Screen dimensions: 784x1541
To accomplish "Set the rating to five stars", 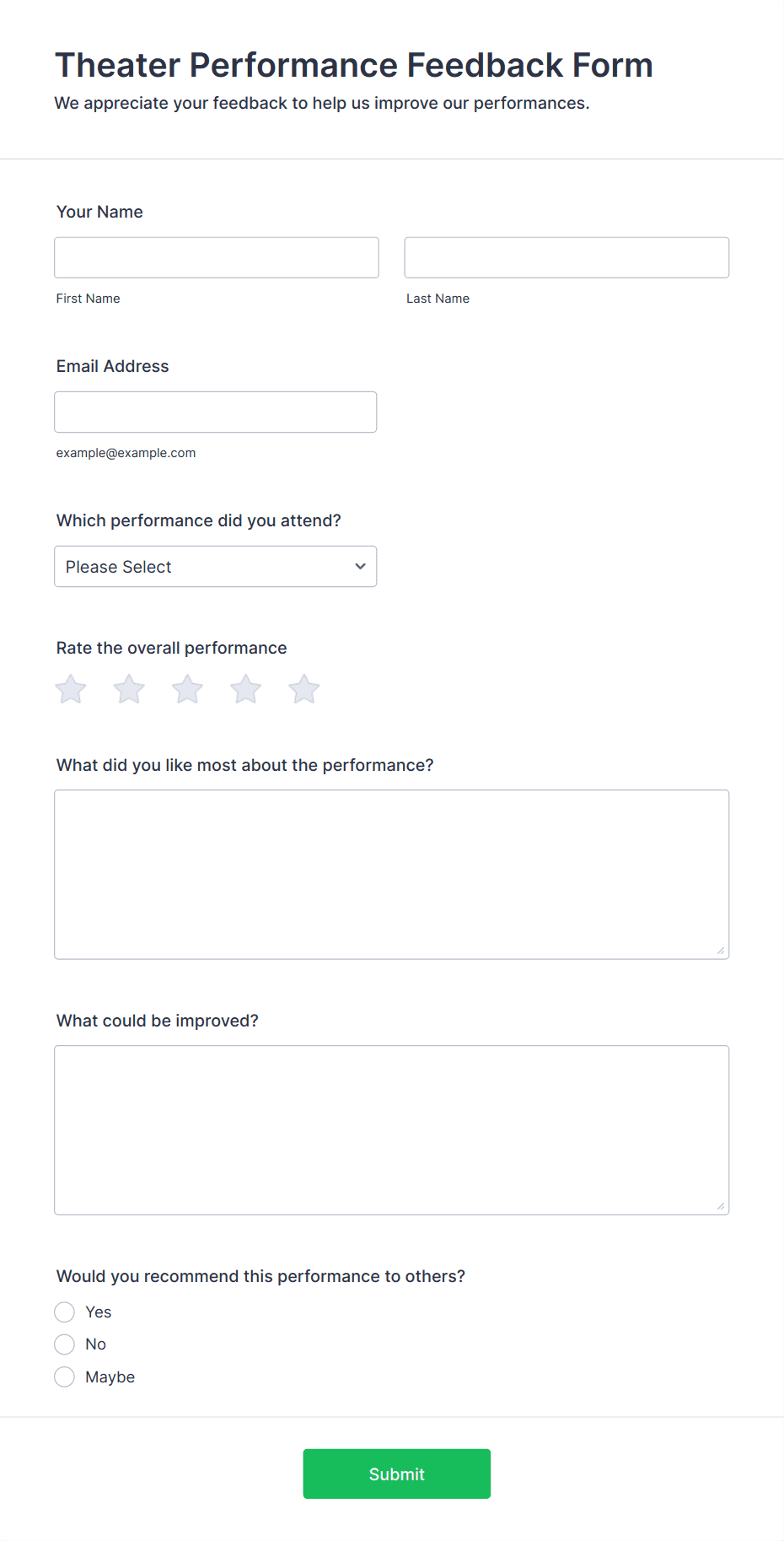I will tap(304, 689).
